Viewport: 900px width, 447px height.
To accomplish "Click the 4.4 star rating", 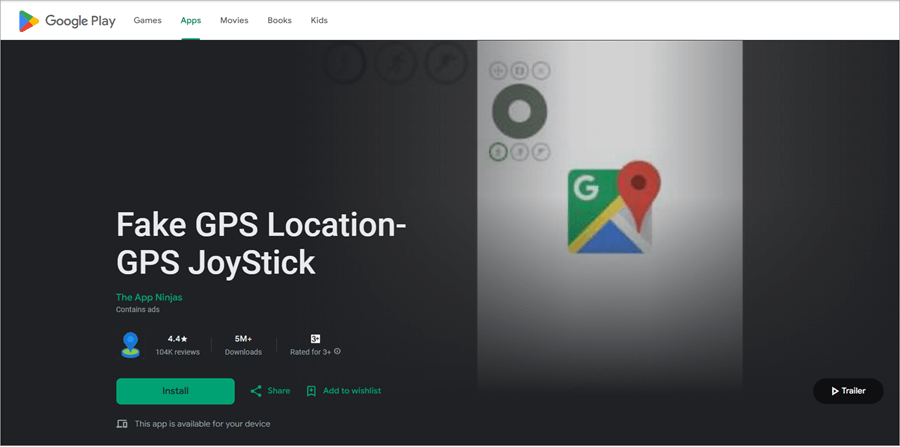I will coord(177,339).
